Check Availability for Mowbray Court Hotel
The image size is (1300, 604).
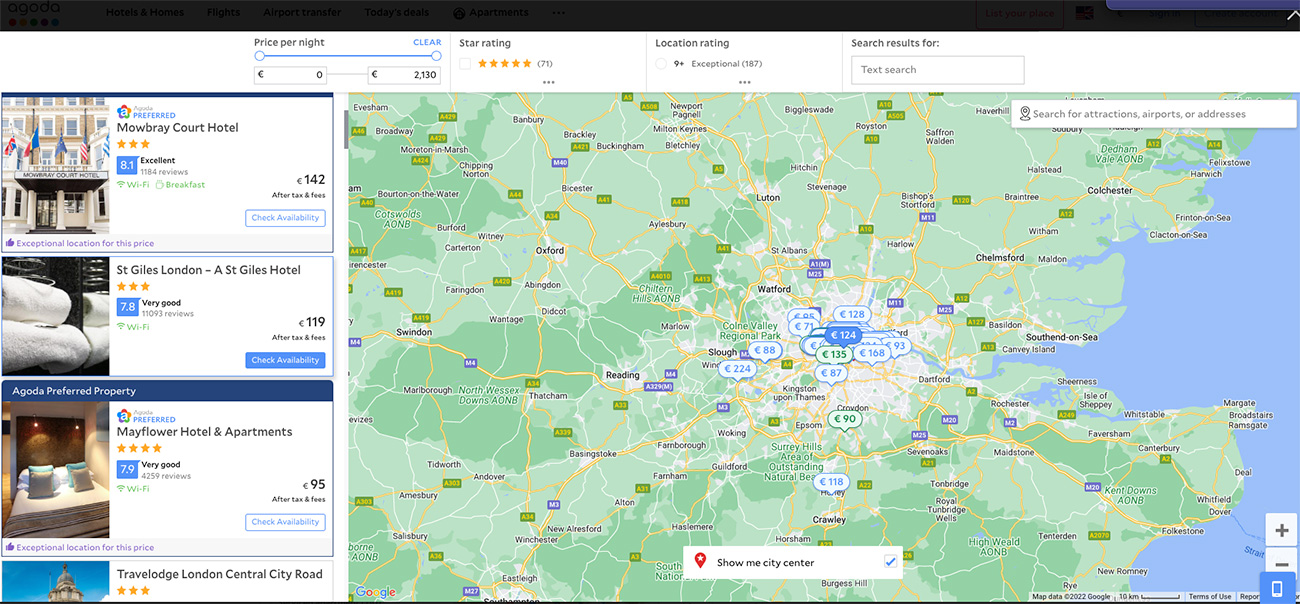285,218
